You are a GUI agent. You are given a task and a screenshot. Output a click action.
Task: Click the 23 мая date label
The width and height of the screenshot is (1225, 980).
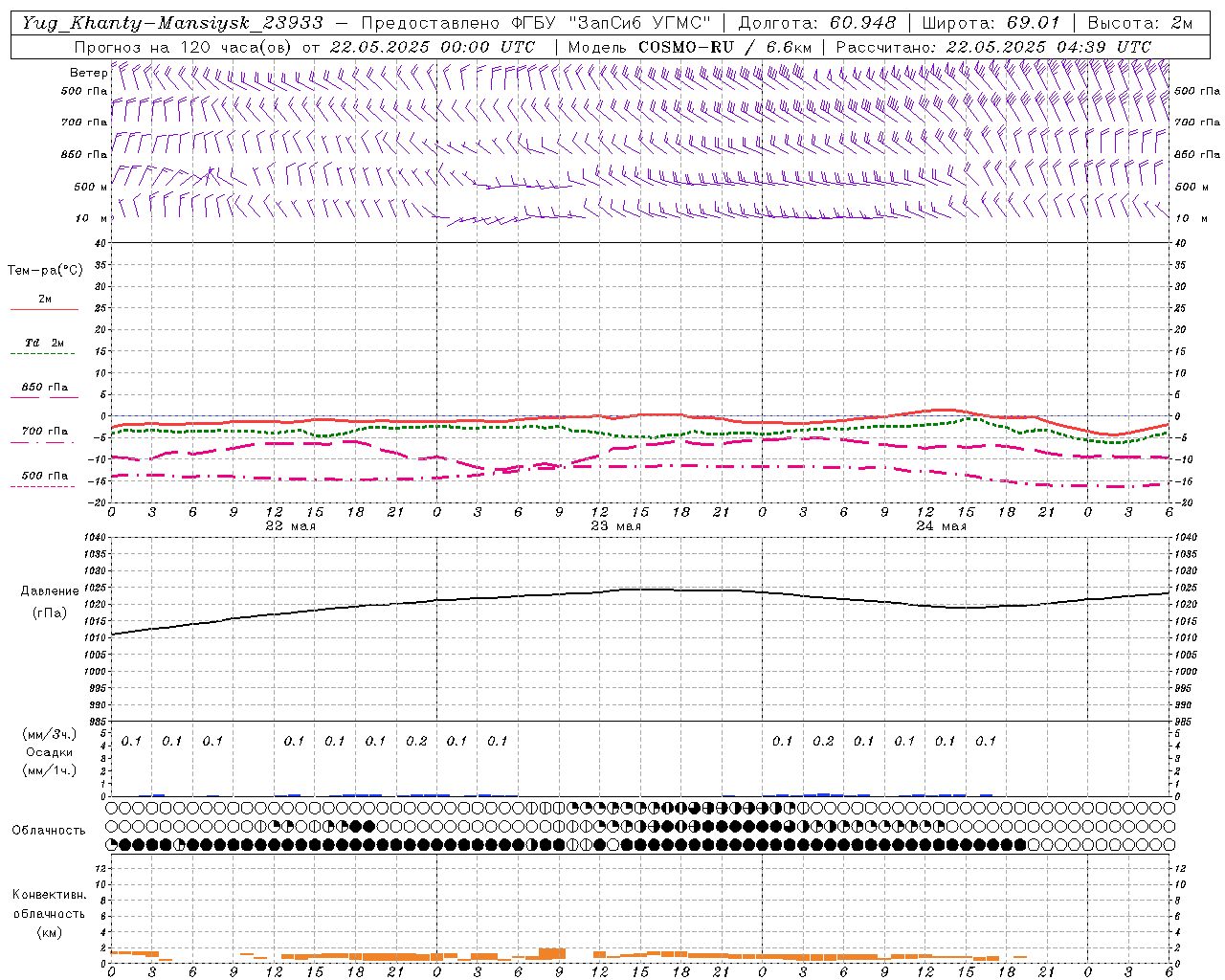coord(615,526)
